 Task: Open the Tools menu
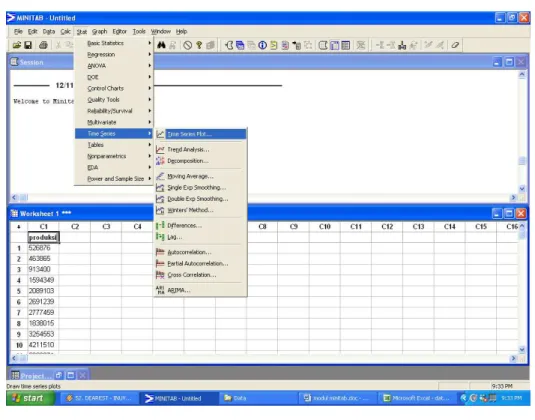pos(139,31)
